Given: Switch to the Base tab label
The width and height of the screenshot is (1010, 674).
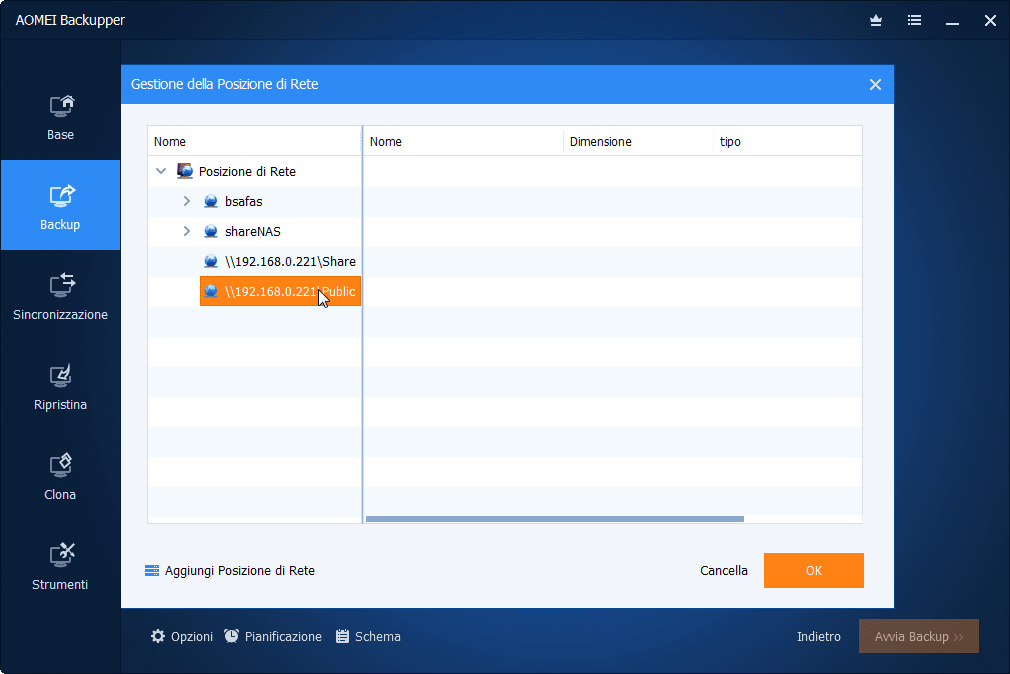Looking at the screenshot, I should [60, 135].
